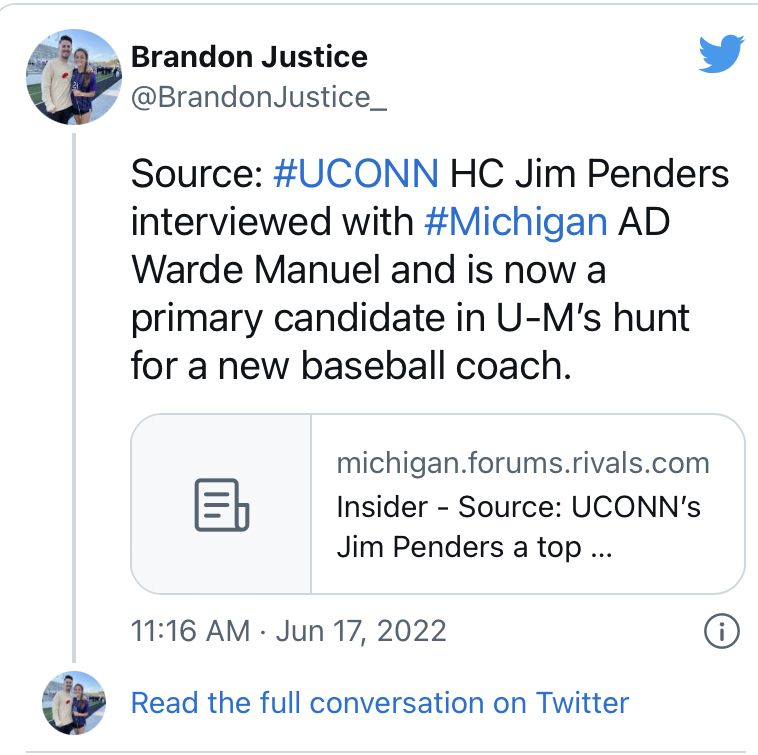
Task: Click the 'Jim Penders a top ...' preview line
Action: [x=475, y=548]
